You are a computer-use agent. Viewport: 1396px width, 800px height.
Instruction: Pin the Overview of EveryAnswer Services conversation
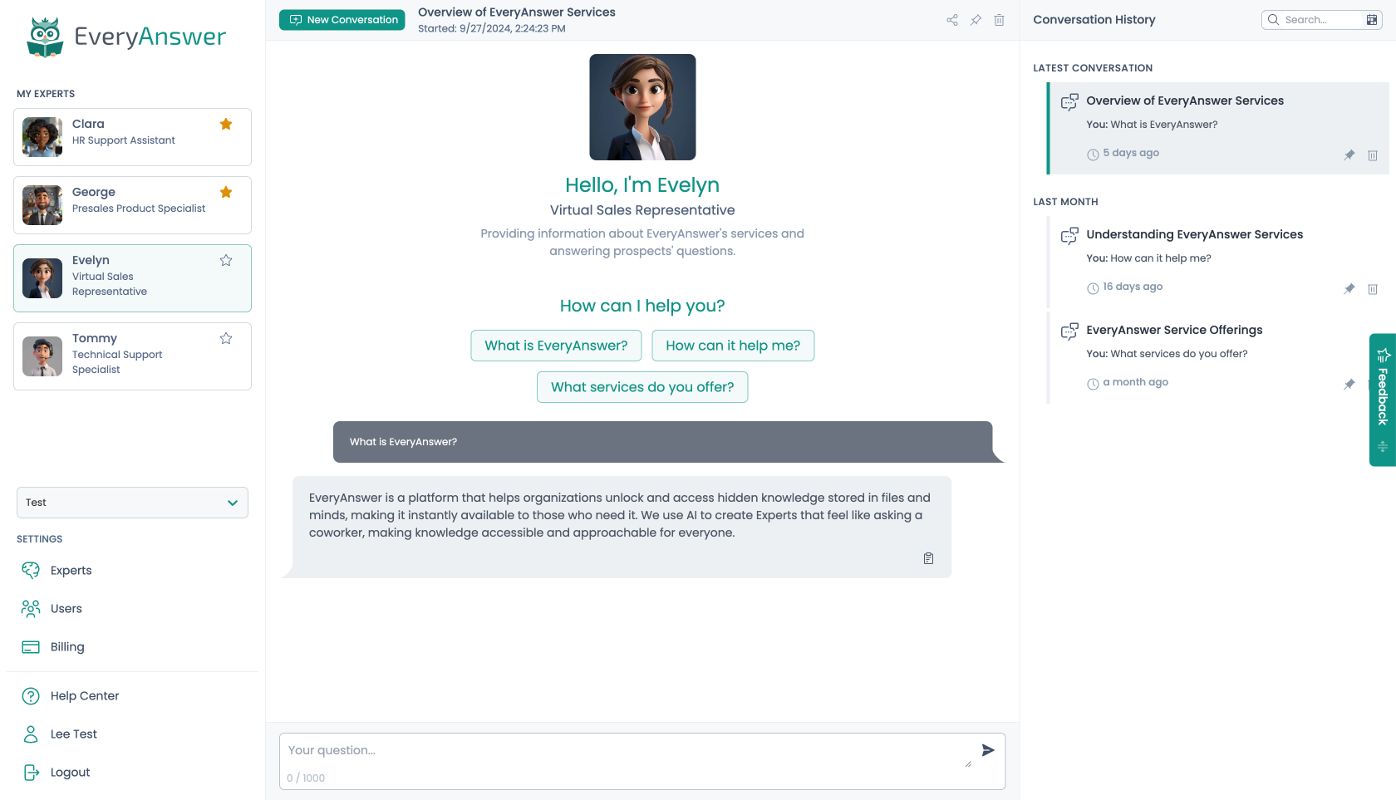[1349, 155]
